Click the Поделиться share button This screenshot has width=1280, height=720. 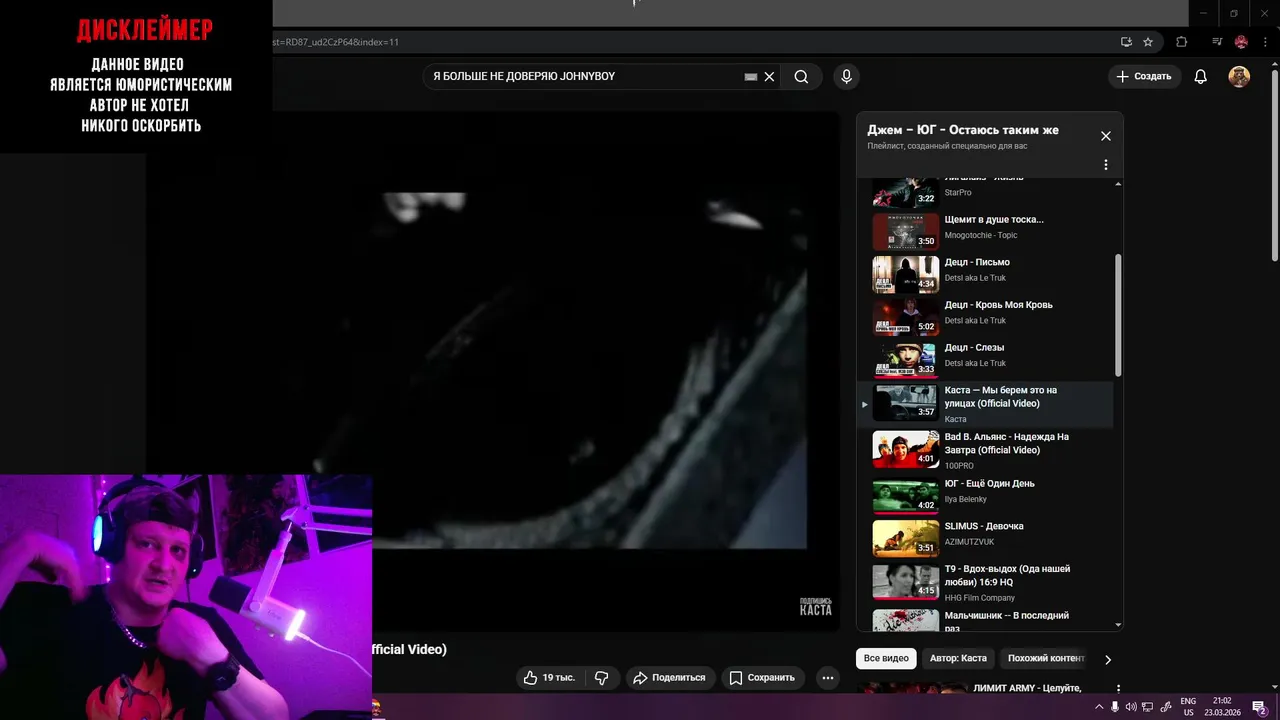[x=670, y=677]
